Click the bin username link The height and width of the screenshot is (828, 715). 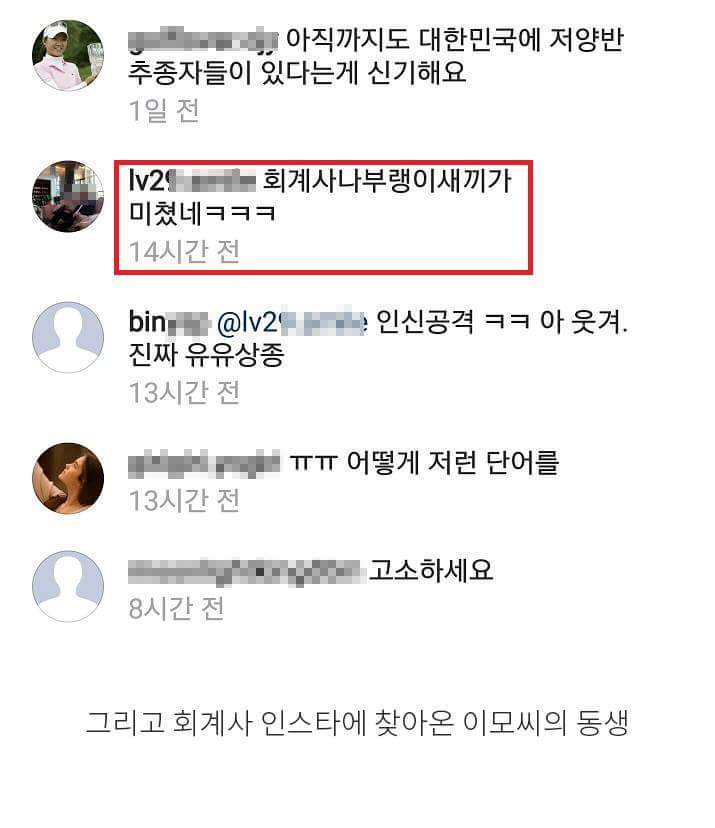click(x=168, y=322)
